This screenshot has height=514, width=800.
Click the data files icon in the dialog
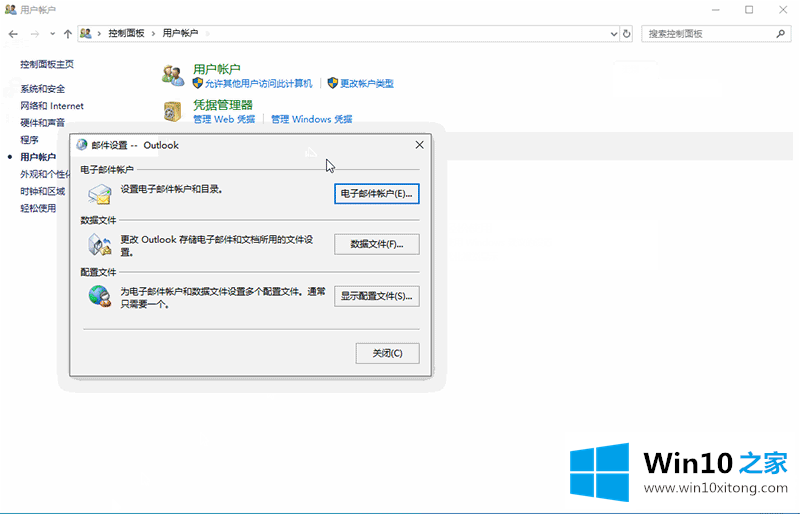point(99,244)
